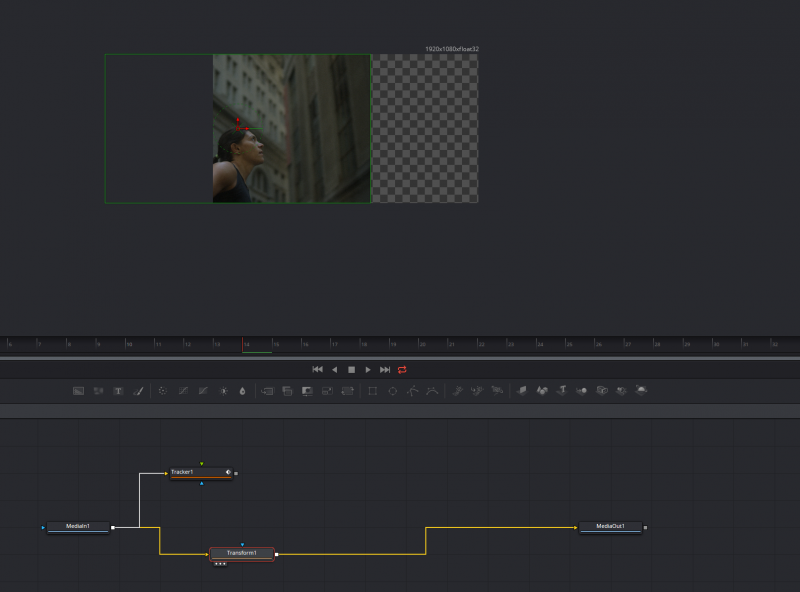800x592 pixels.
Task: Select the Polygon mask tool
Action: [x=412, y=391]
